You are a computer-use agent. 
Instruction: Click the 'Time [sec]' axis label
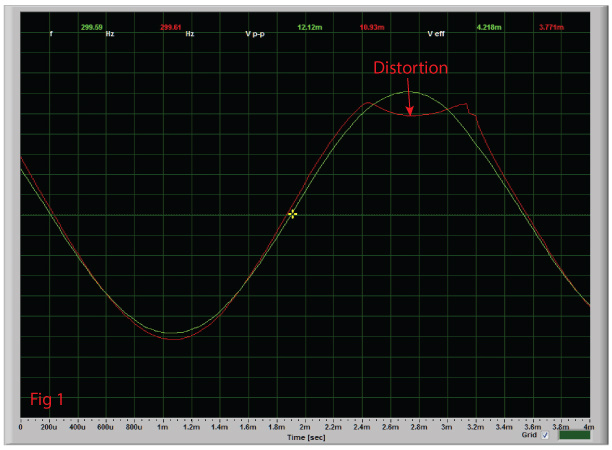tap(306, 438)
